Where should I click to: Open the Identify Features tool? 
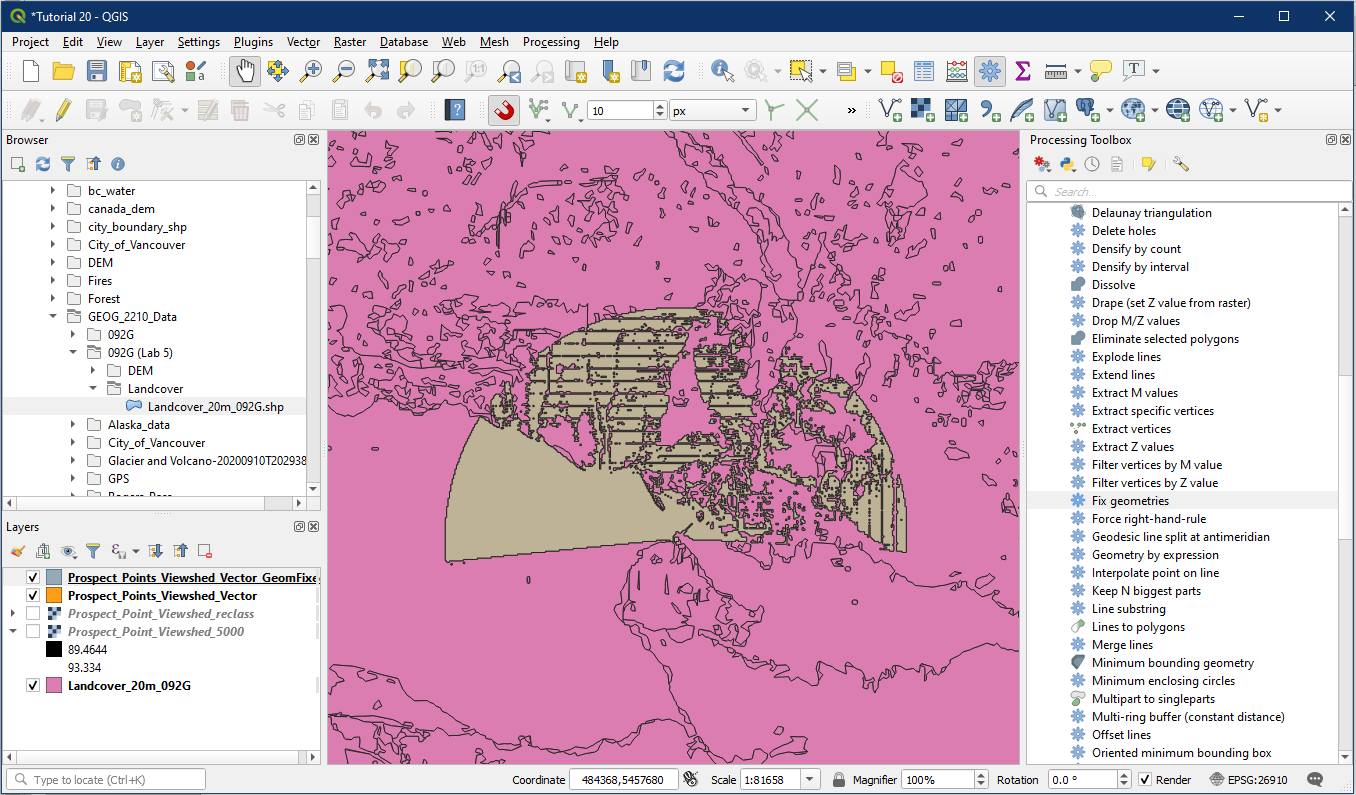coord(722,71)
